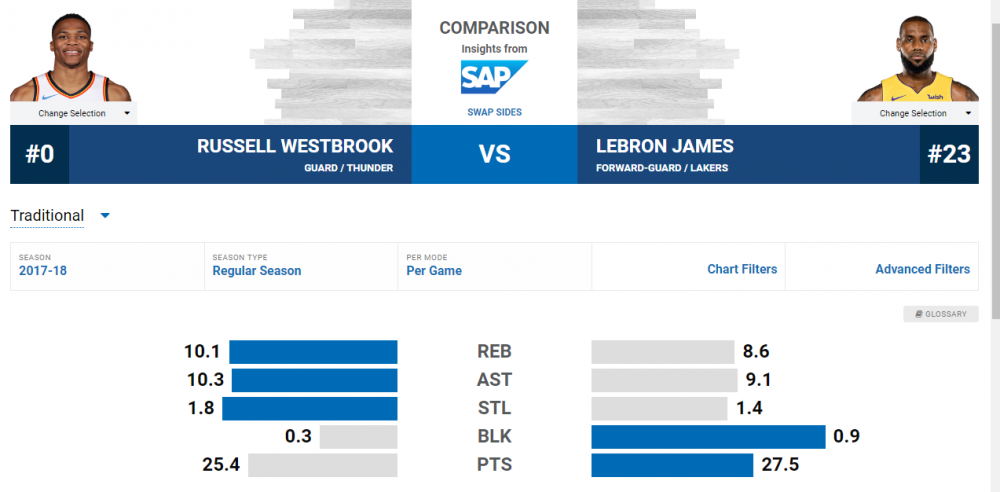1000x492 pixels.
Task: Select the Season 2017-18 filter
Action: pyautogui.click(x=43, y=270)
